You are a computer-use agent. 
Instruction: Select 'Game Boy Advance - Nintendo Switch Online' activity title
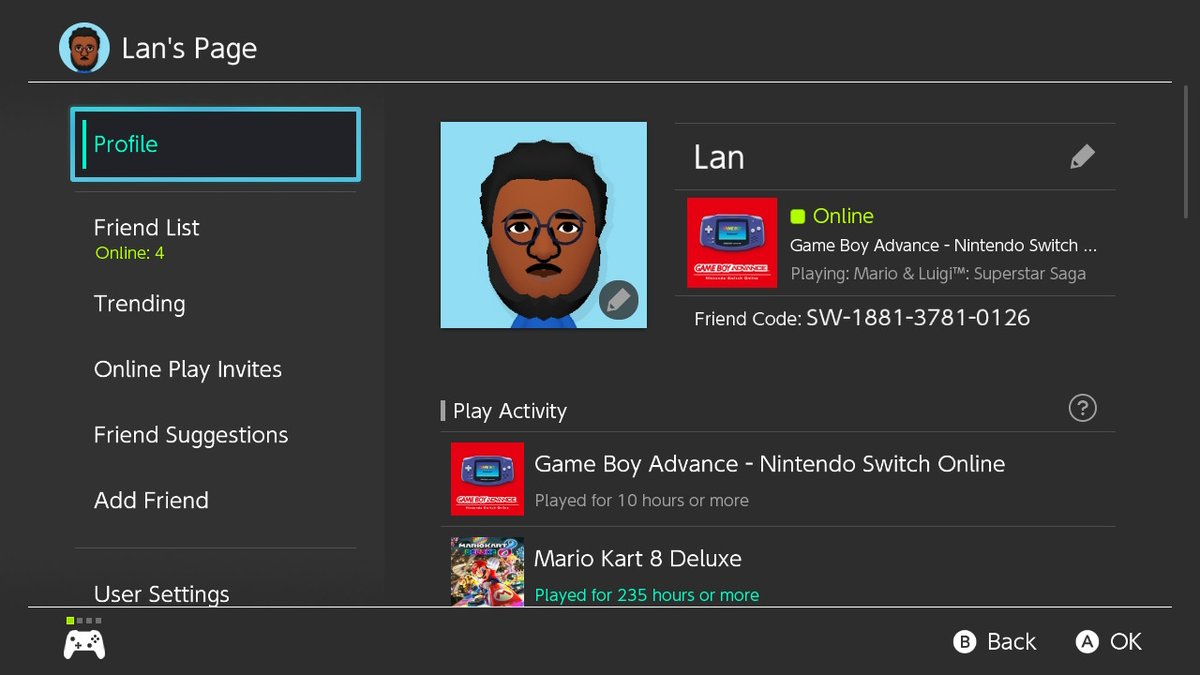[x=770, y=464]
